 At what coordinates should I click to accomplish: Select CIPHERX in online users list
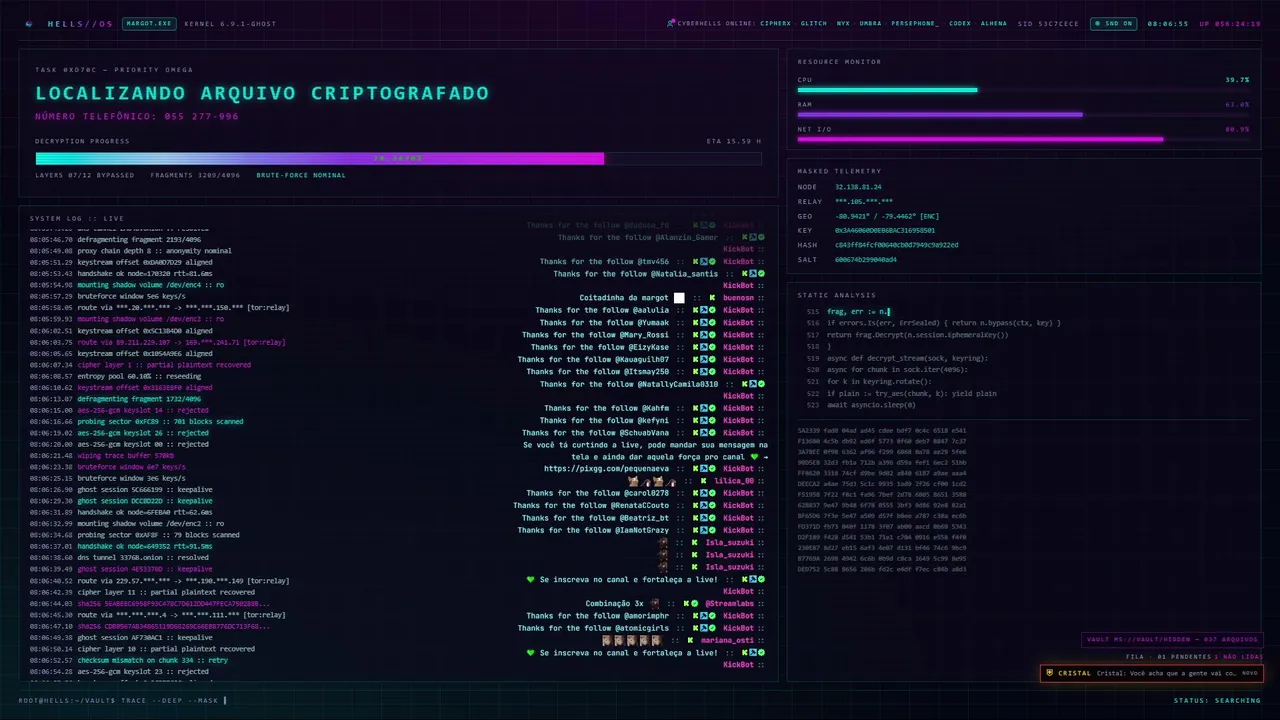pyautogui.click(x=775, y=23)
